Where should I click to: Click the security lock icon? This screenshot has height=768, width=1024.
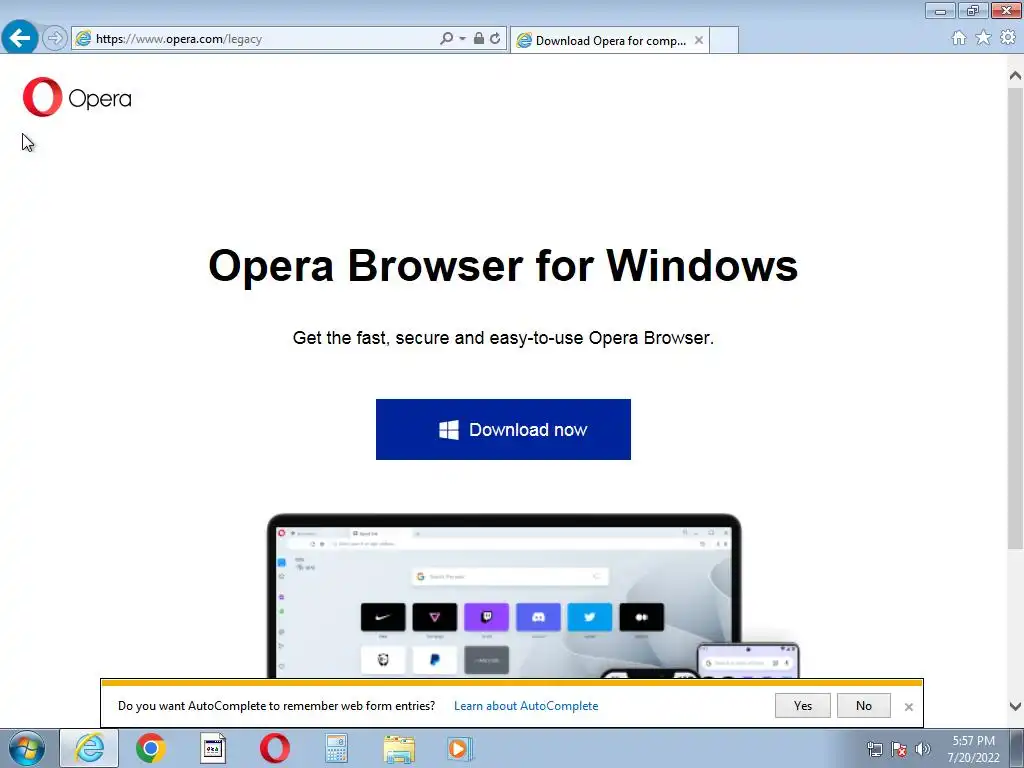click(479, 39)
